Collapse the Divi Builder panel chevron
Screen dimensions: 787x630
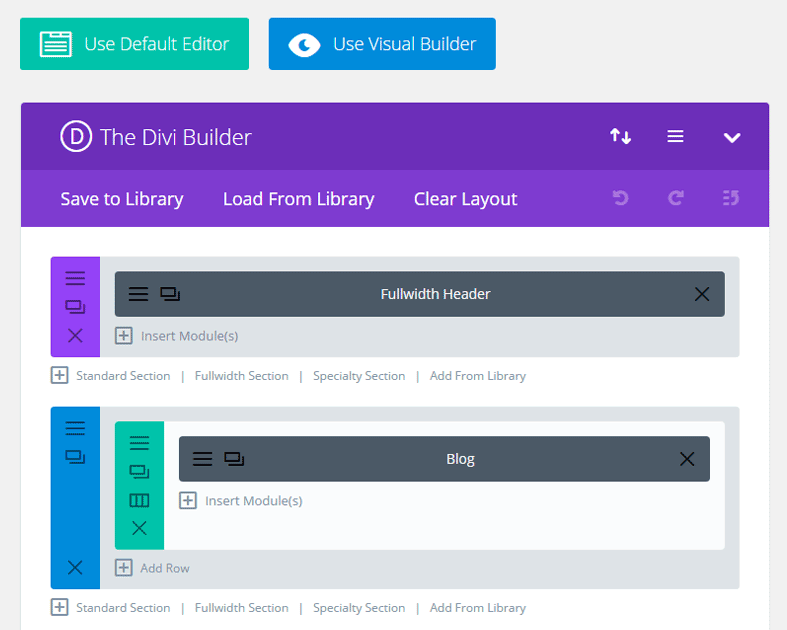click(x=732, y=137)
